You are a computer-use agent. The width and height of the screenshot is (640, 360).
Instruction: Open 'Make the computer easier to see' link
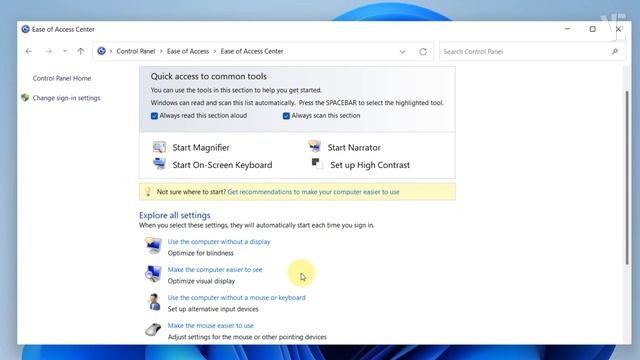pyautogui.click(x=215, y=270)
